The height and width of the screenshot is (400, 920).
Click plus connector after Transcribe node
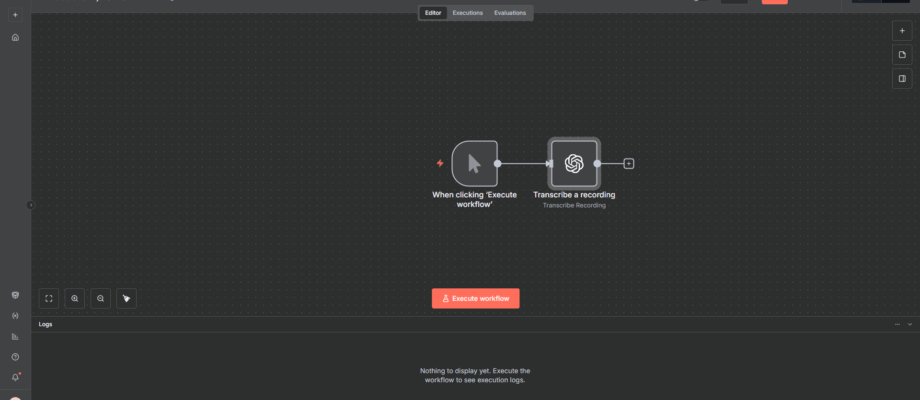click(x=629, y=163)
